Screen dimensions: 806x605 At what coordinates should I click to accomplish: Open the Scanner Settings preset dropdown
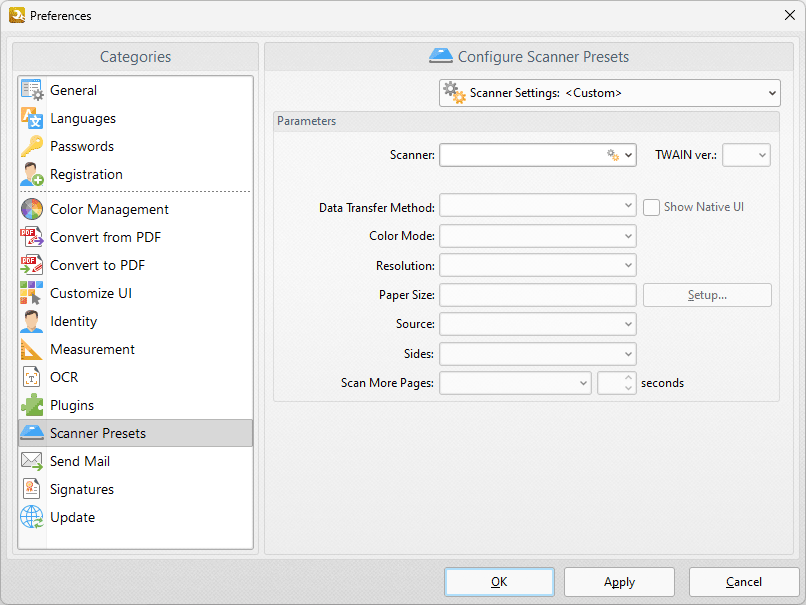tap(610, 93)
